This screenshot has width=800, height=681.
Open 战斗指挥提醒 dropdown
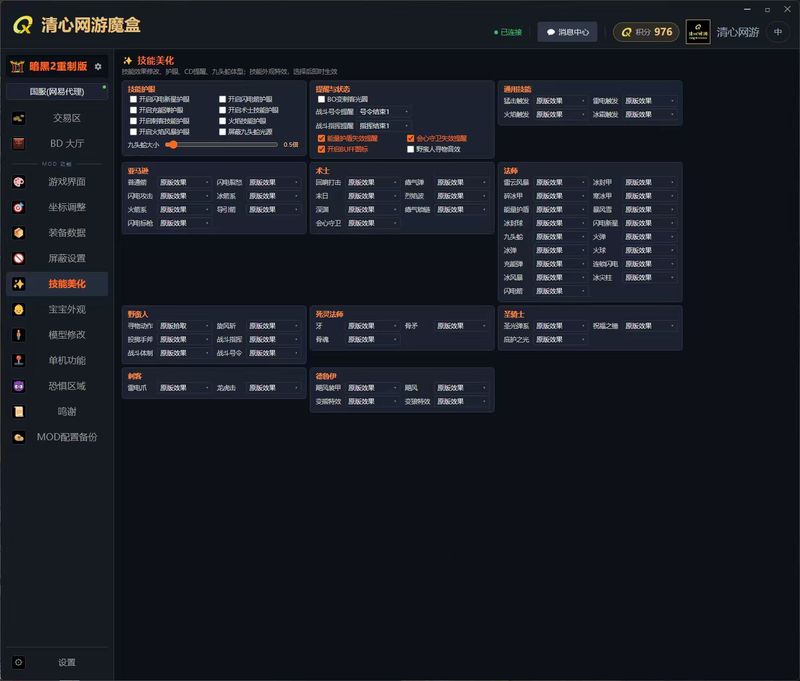tap(384, 126)
